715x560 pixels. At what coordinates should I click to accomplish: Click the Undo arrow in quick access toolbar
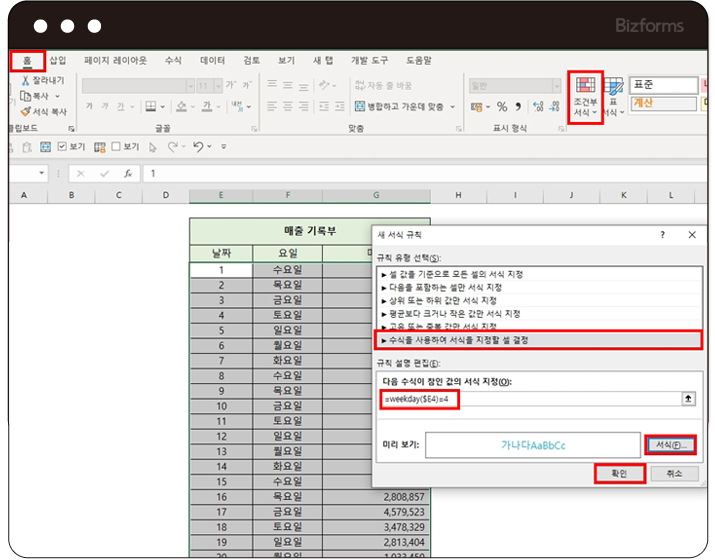point(198,147)
